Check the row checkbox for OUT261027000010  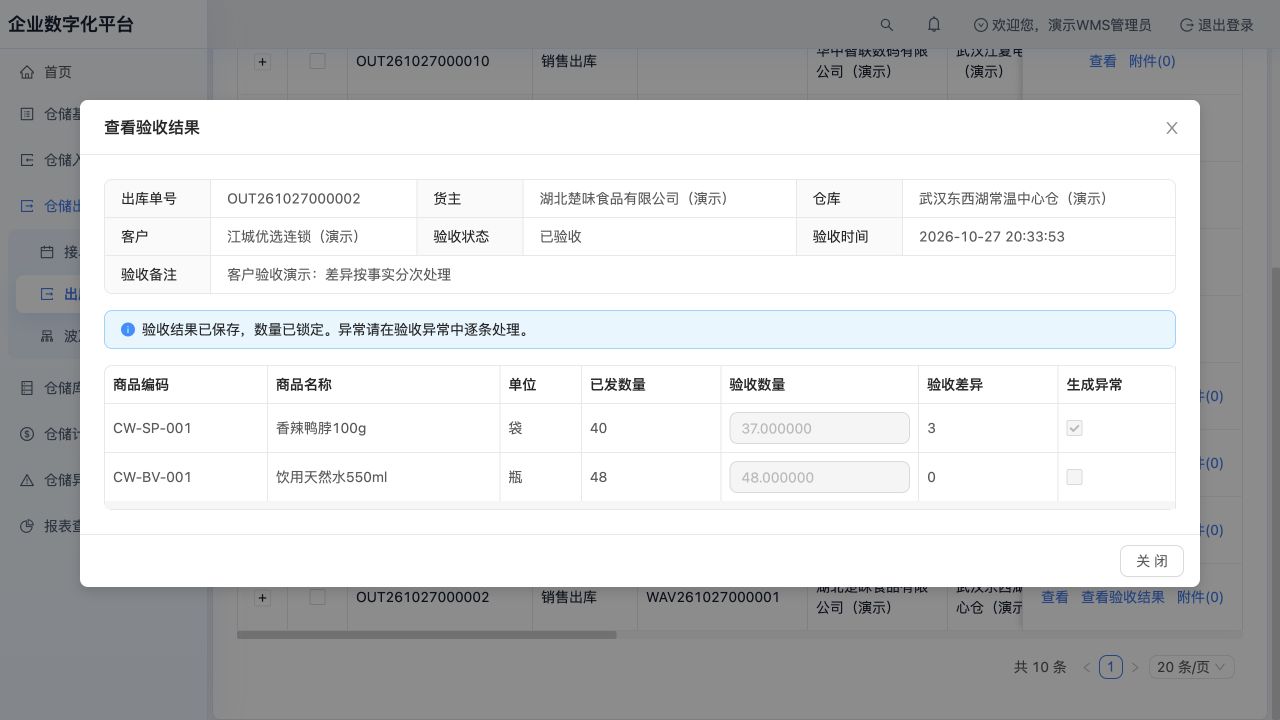[x=317, y=61]
